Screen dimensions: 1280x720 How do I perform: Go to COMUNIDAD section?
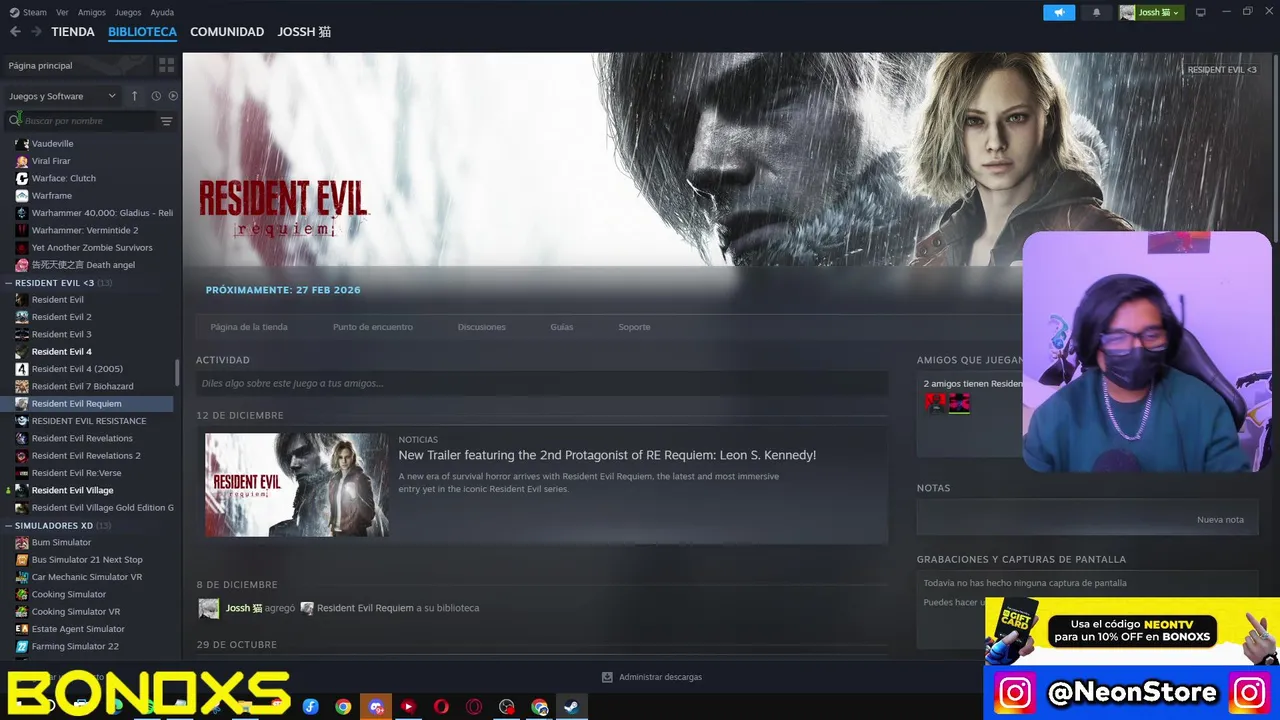pos(227,32)
